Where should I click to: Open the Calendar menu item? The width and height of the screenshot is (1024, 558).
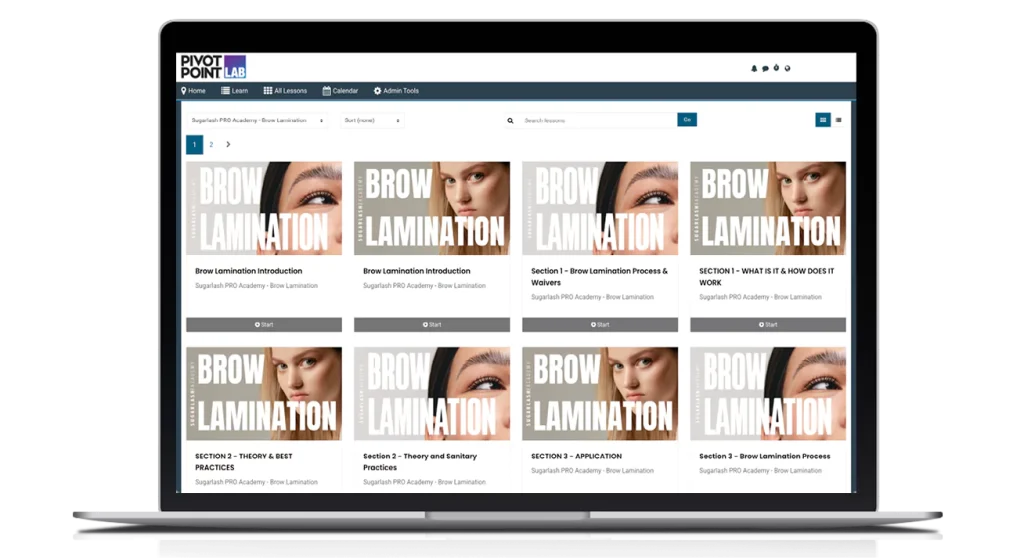[x=340, y=91]
